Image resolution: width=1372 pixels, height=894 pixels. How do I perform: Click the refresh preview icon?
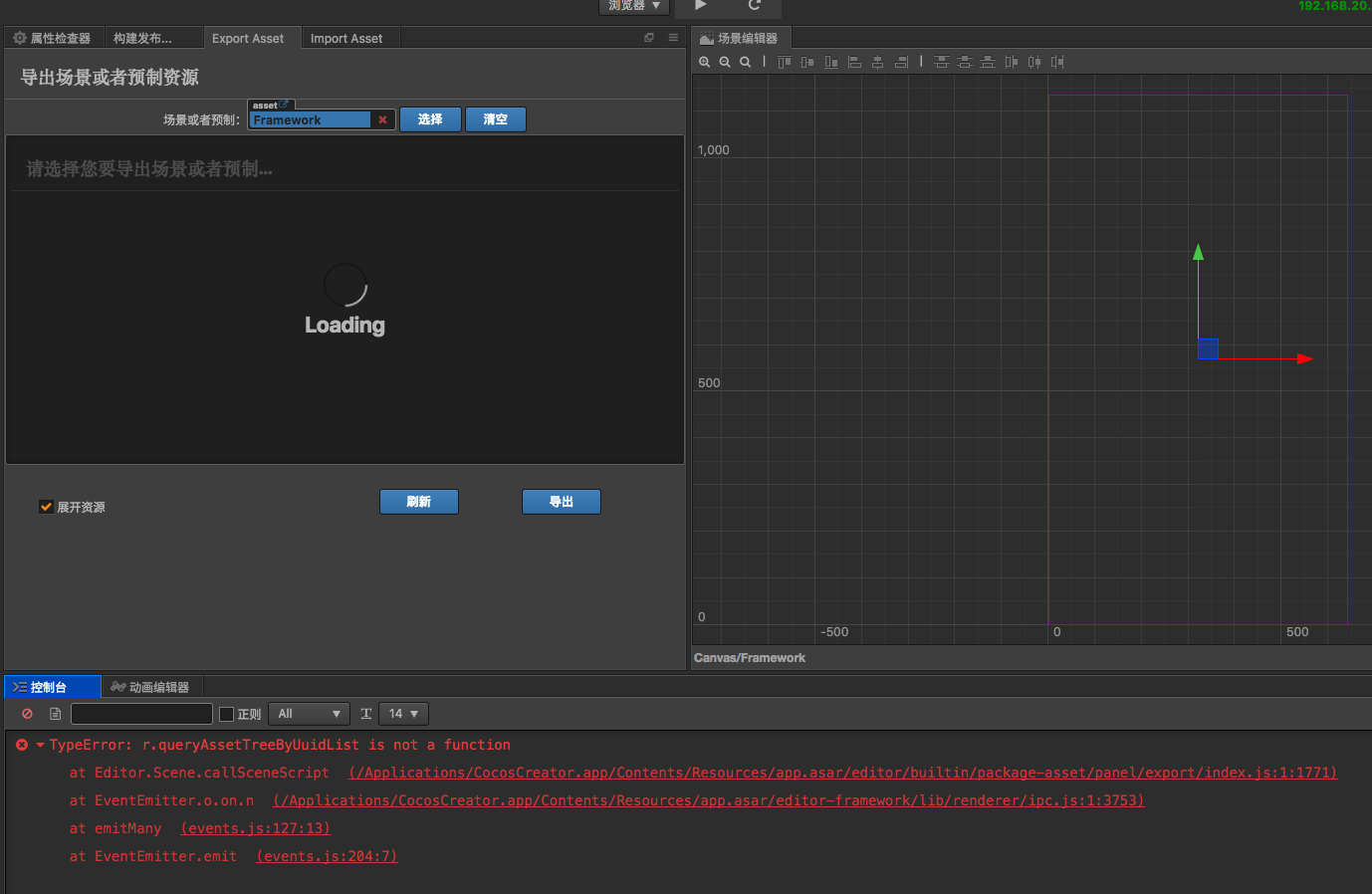pos(755,5)
